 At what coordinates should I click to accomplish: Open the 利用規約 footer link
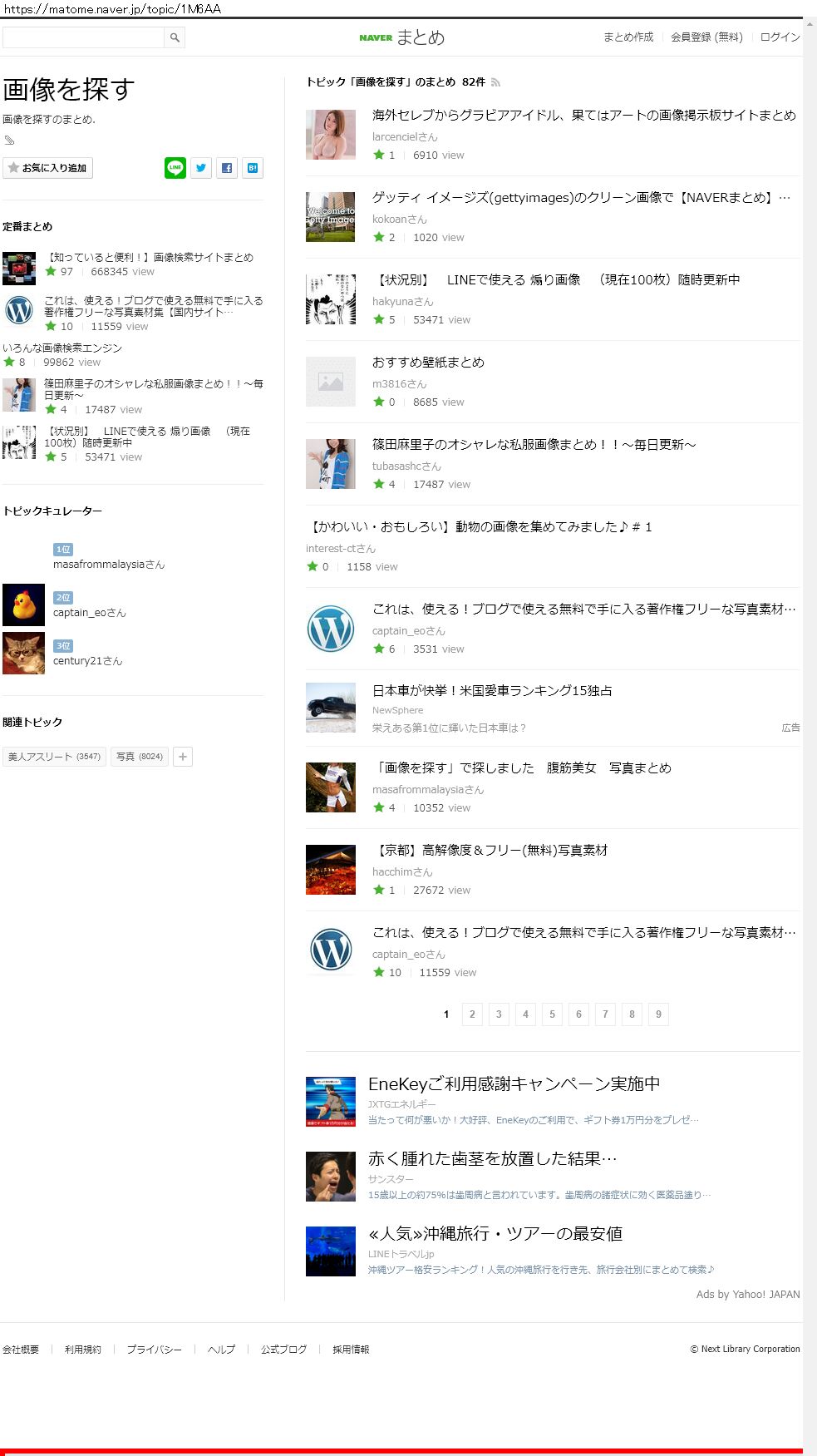[x=83, y=1350]
